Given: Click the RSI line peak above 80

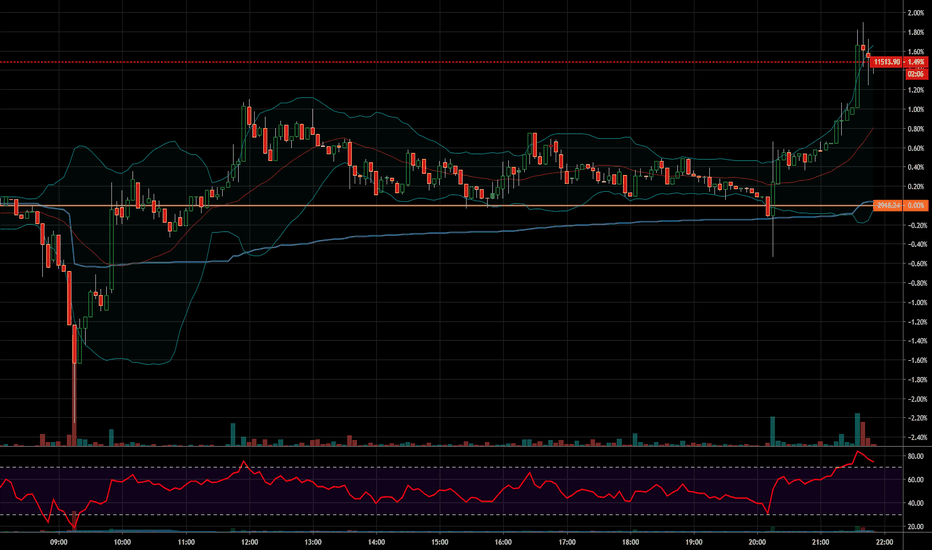Looking at the screenshot, I should point(858,452).
